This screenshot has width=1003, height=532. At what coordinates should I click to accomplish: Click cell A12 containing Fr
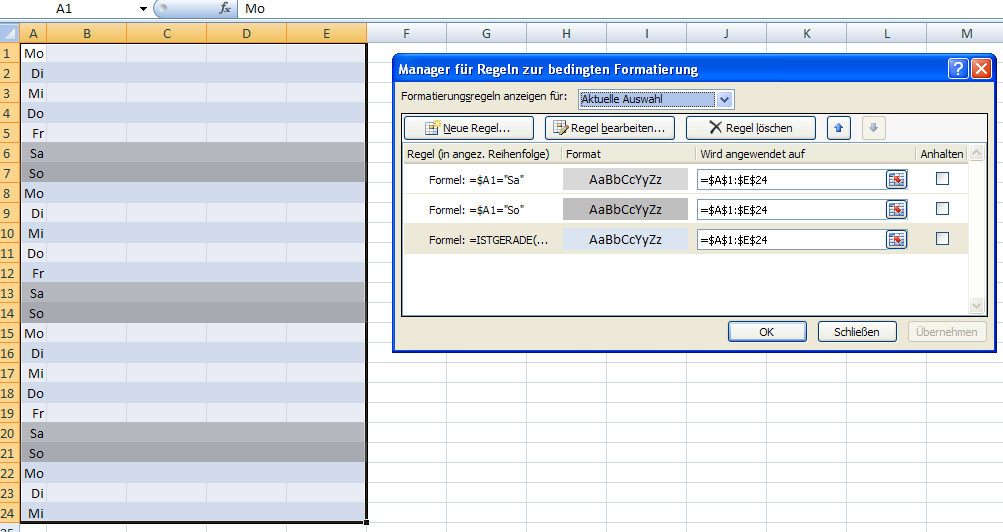click(34, 273)
